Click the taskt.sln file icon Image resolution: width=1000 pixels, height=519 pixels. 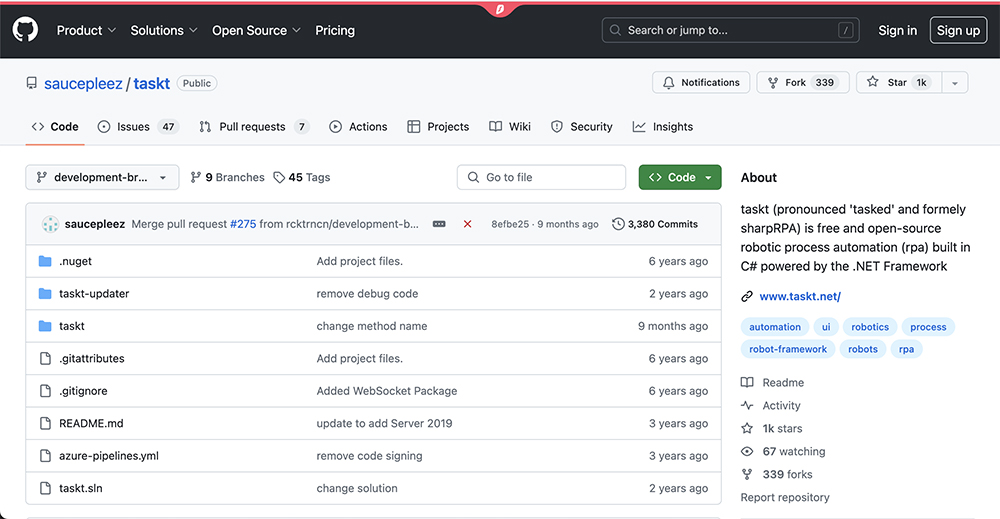45,488
